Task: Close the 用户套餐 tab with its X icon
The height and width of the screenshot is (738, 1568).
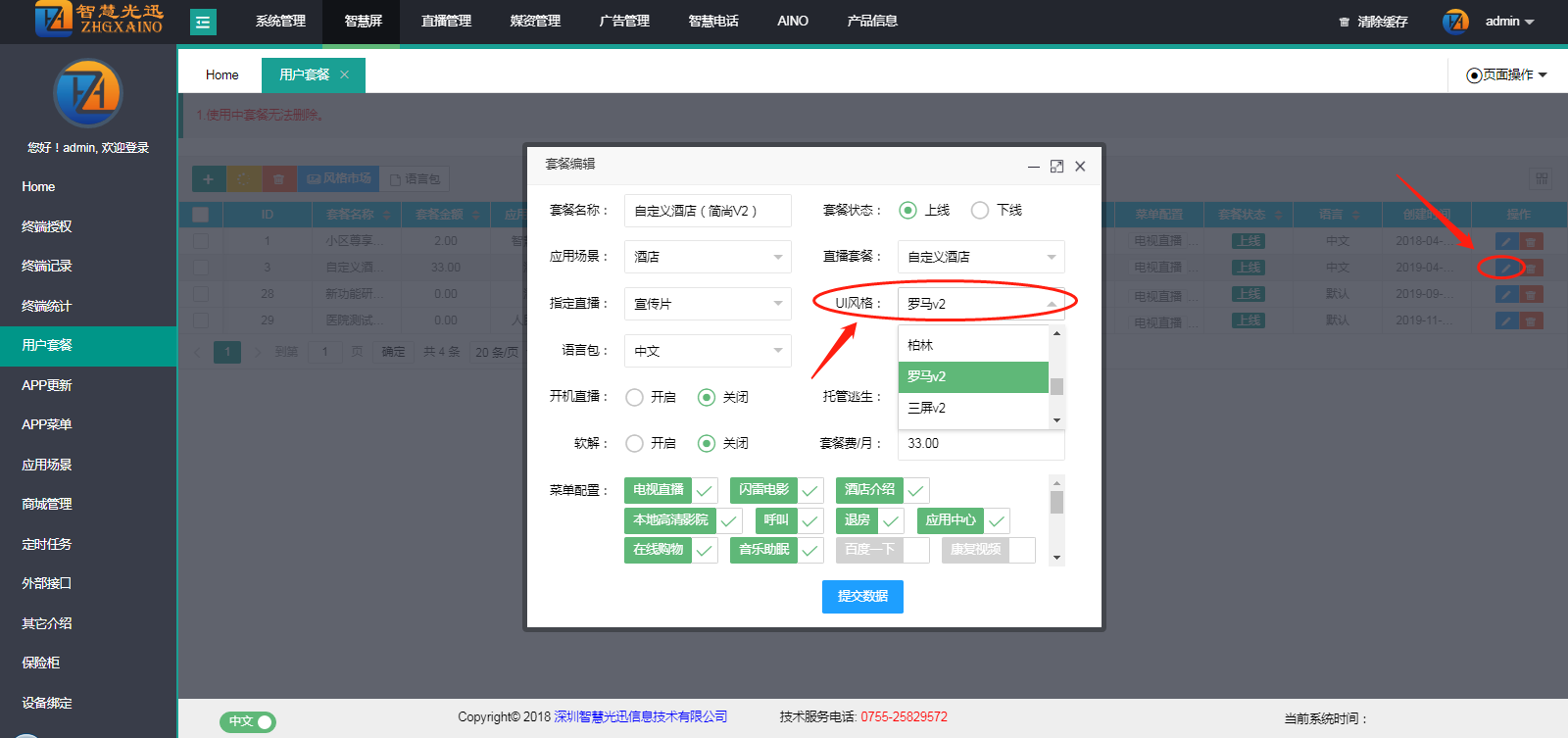Action: [x=344, y=74]
